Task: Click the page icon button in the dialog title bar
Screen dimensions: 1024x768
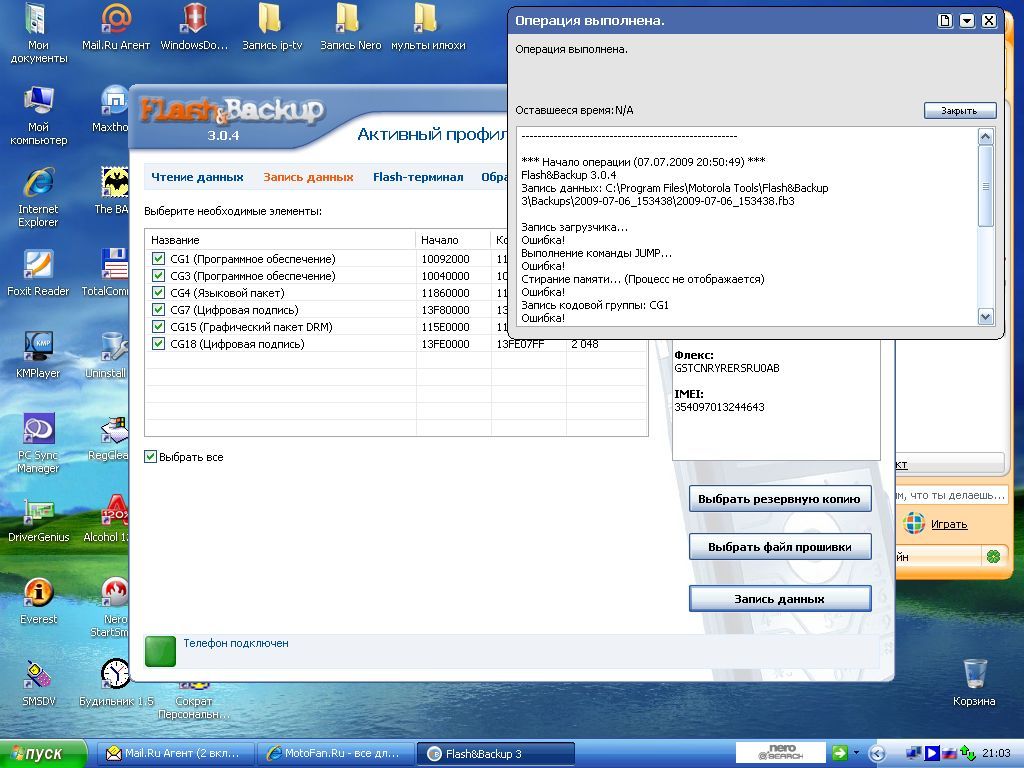Action: [x=945, y=21]
